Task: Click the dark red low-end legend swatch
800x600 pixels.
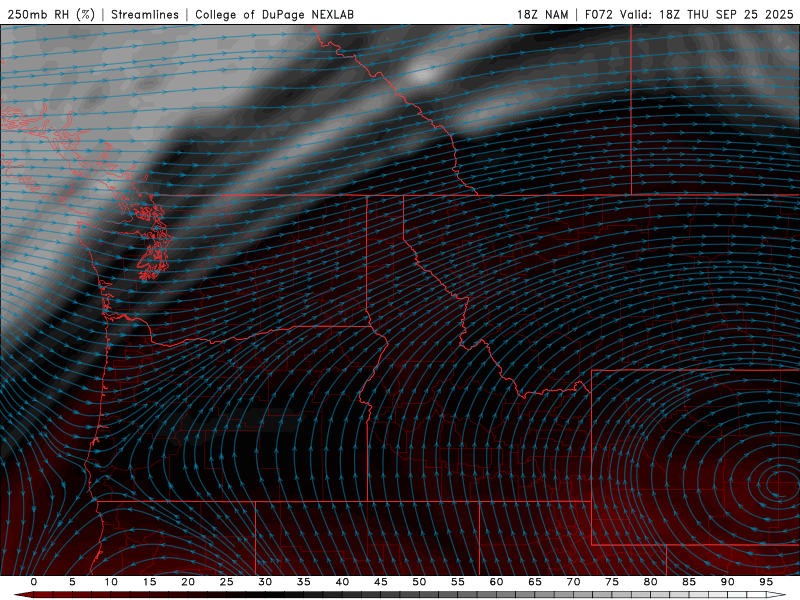Action: 24,595
